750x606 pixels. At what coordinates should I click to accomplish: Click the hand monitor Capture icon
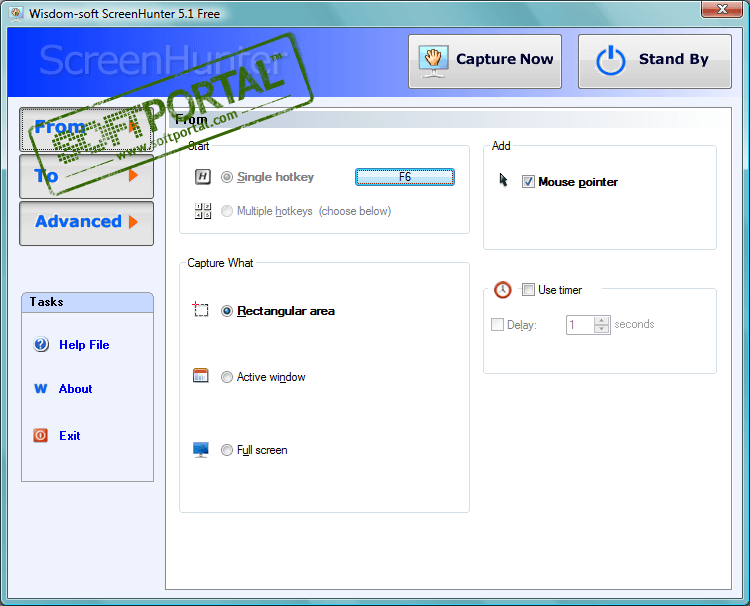coord(433,62)
